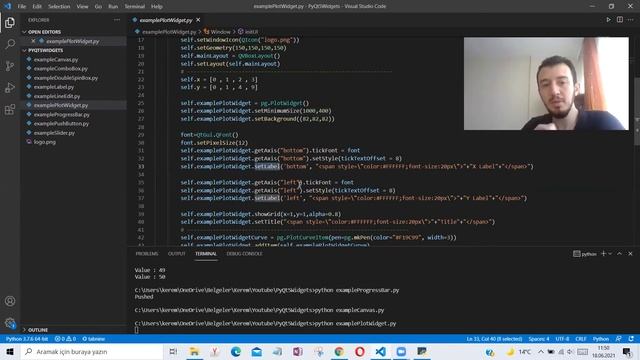Open the Search view in the activity bar
Screen dimensions: 640x360
[10, 44]
